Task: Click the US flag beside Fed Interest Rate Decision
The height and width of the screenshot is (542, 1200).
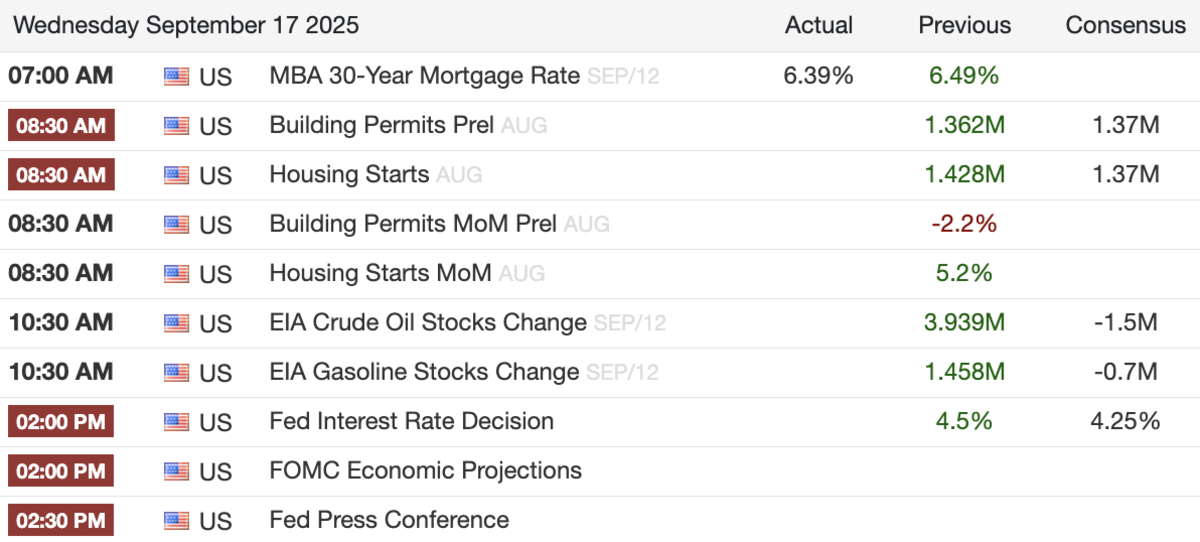Action: tap(176, 422)
